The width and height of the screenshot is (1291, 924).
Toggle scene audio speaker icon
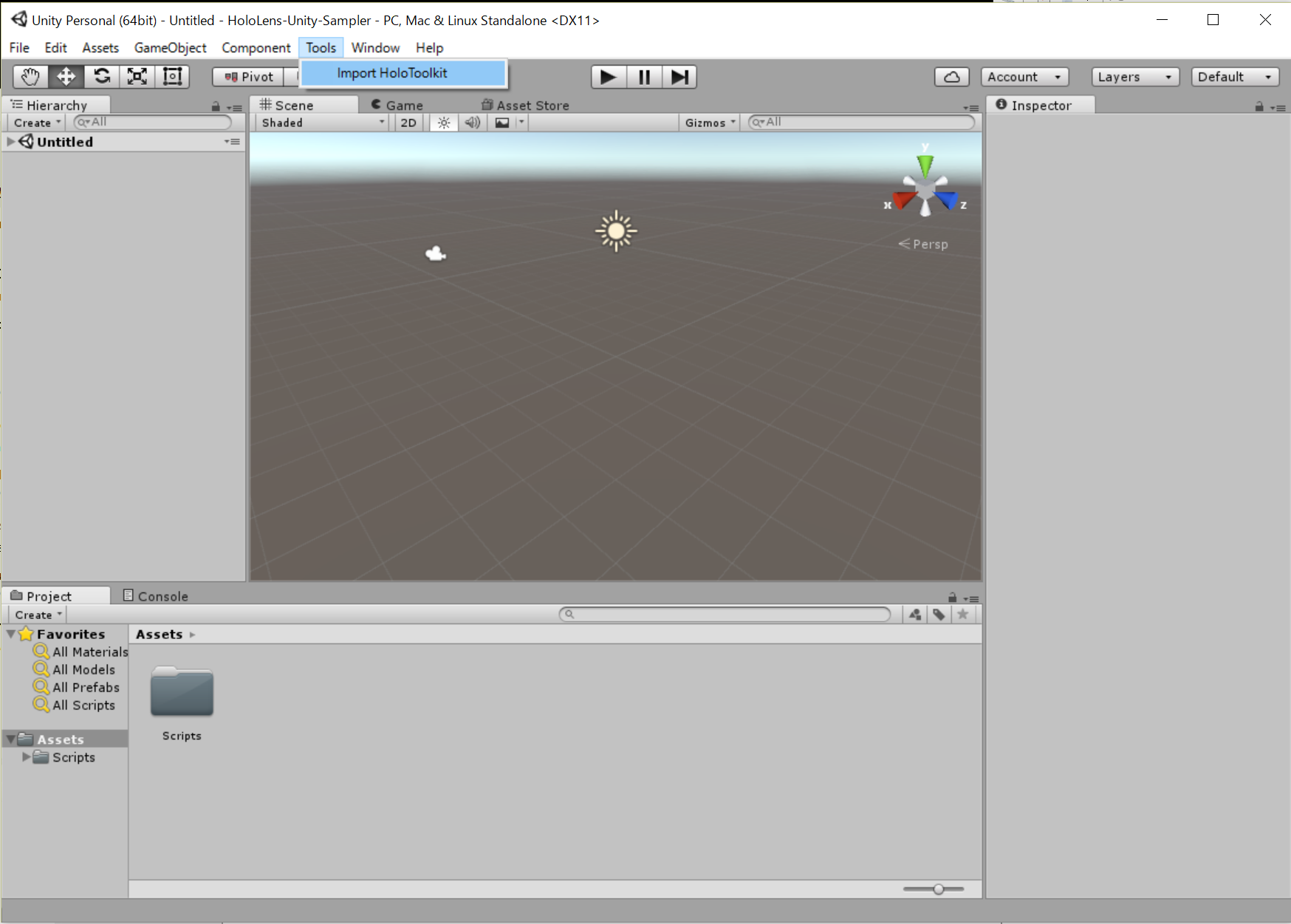pos(473,123)
